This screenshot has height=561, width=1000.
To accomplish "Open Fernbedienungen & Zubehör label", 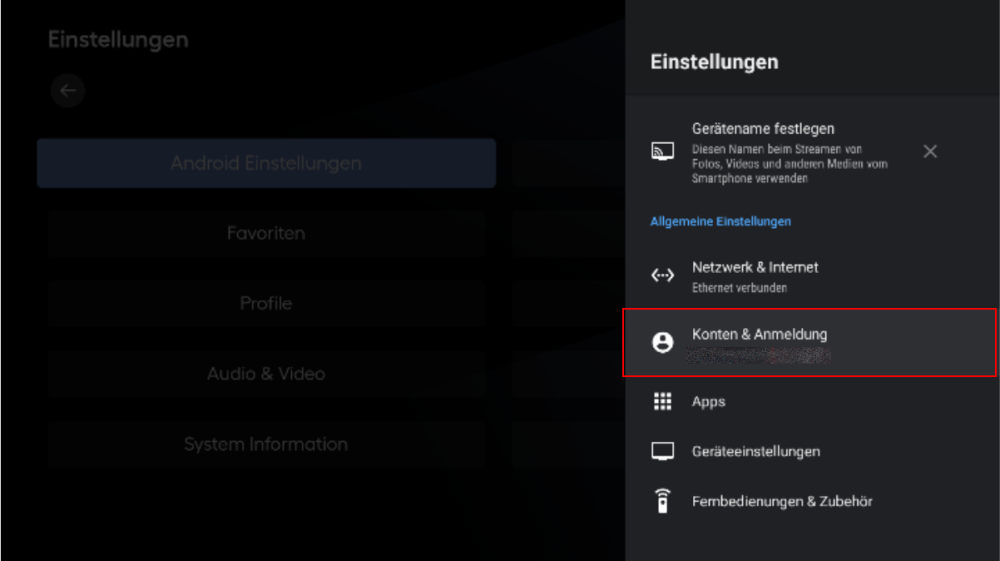I will coord(782,502).
